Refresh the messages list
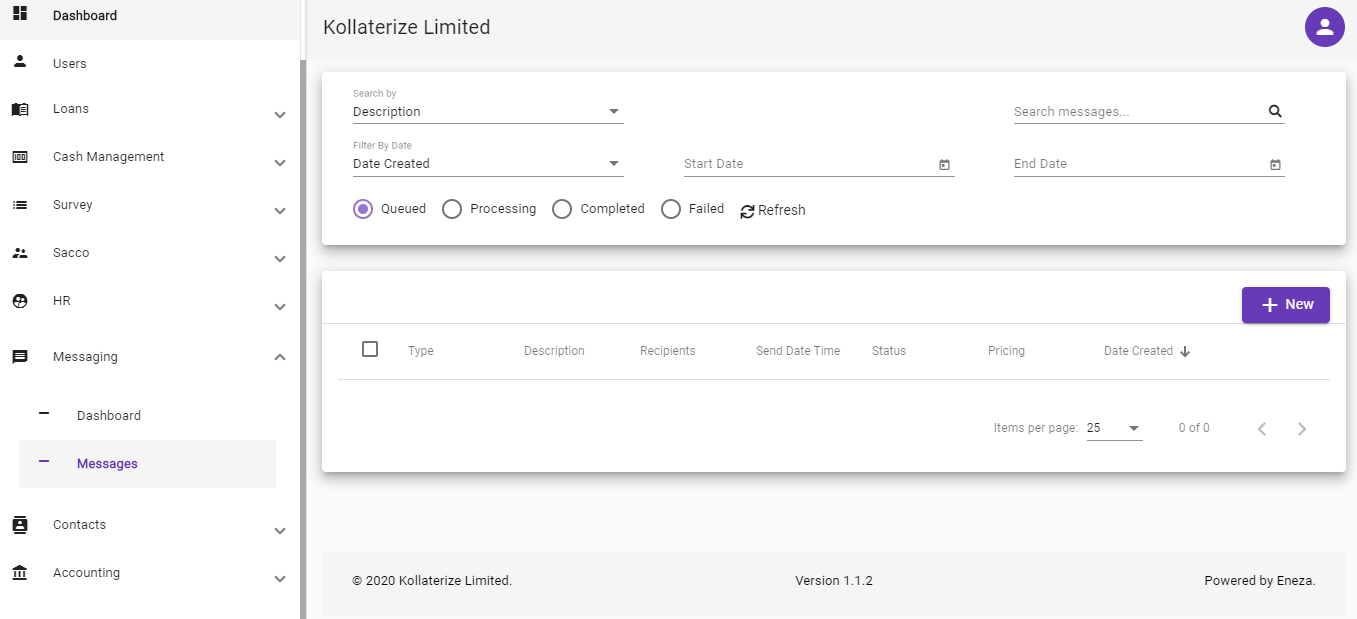This screenshot has height=619, width=1357. 773,210
